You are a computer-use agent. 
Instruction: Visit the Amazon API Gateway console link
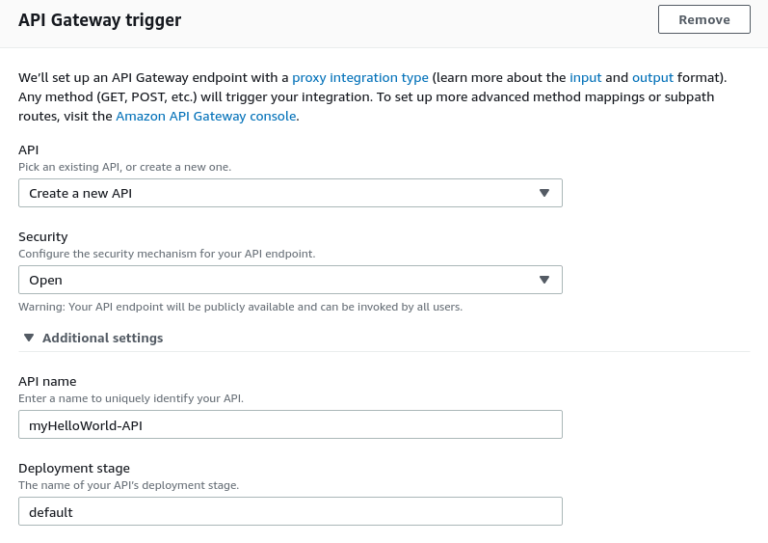coord(206,116)
